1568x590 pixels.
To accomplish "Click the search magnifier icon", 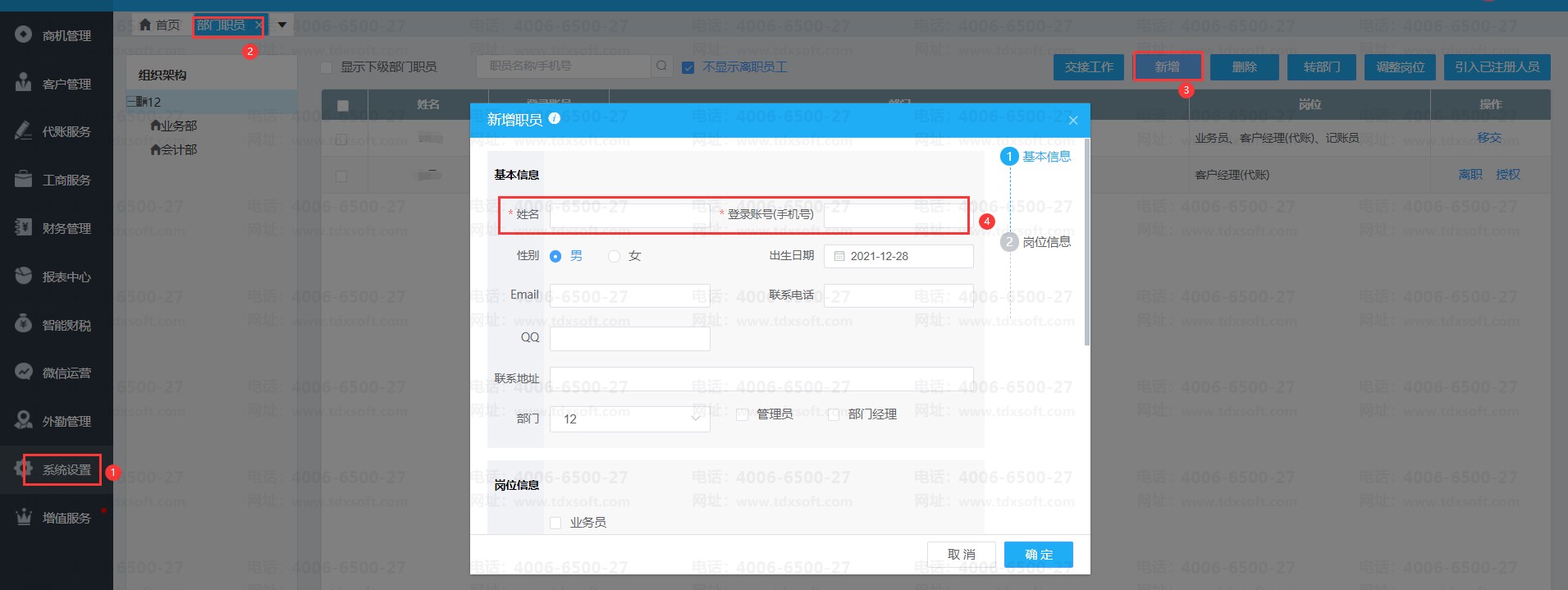I will [x=661, y=66].
